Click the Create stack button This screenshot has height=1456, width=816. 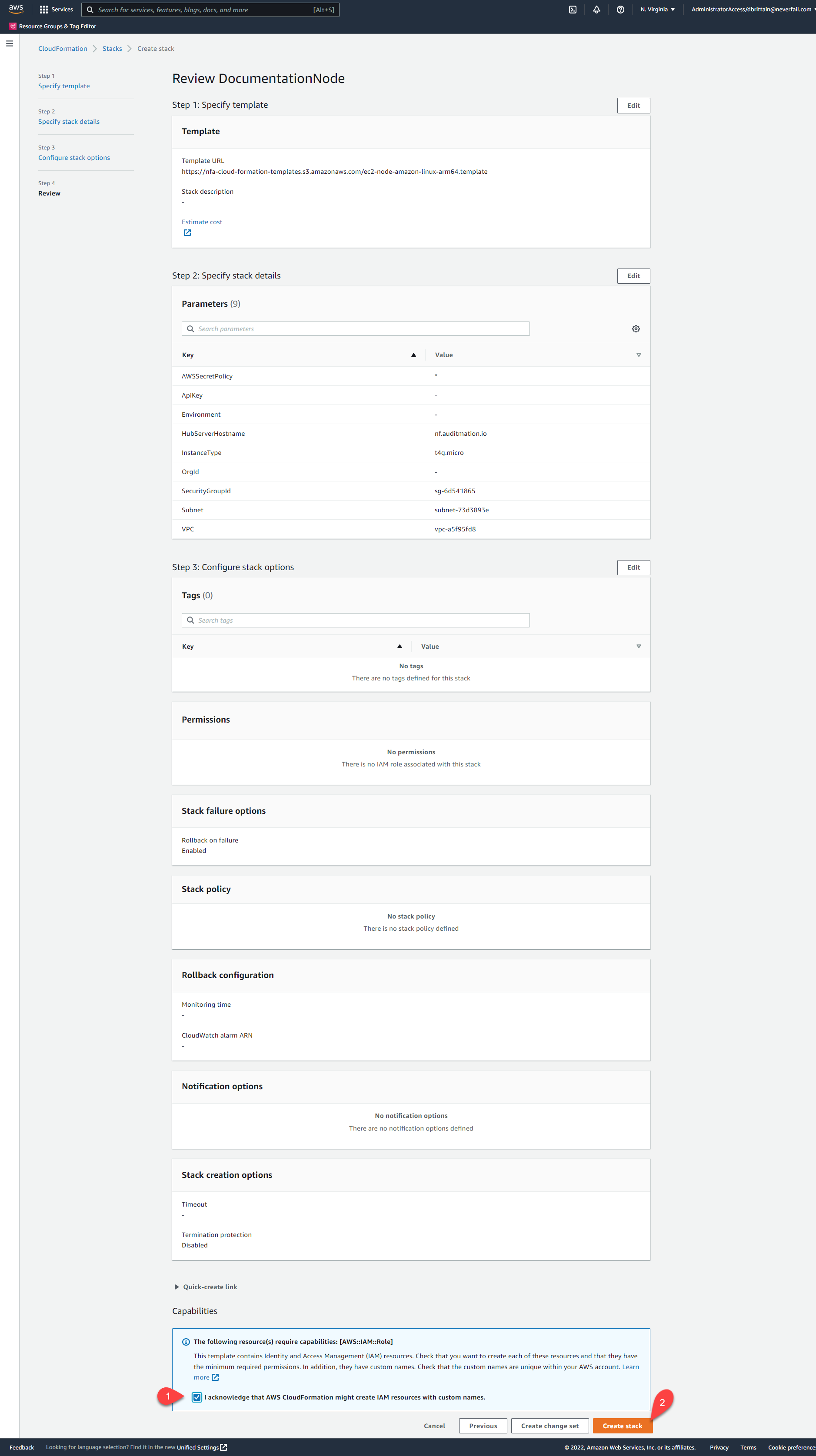[x=622, y=1426]
